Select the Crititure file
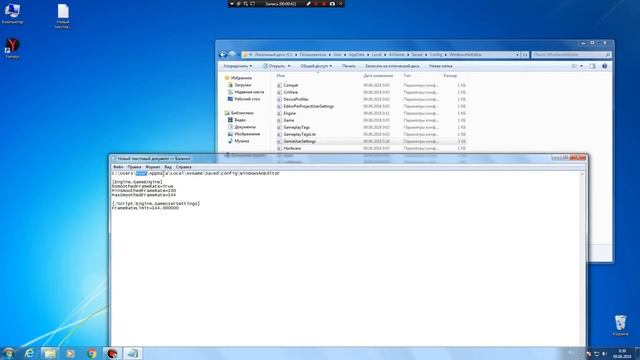The height and width of the screenshot is (360, 640). pyautogui.click(x=291, y=92)
